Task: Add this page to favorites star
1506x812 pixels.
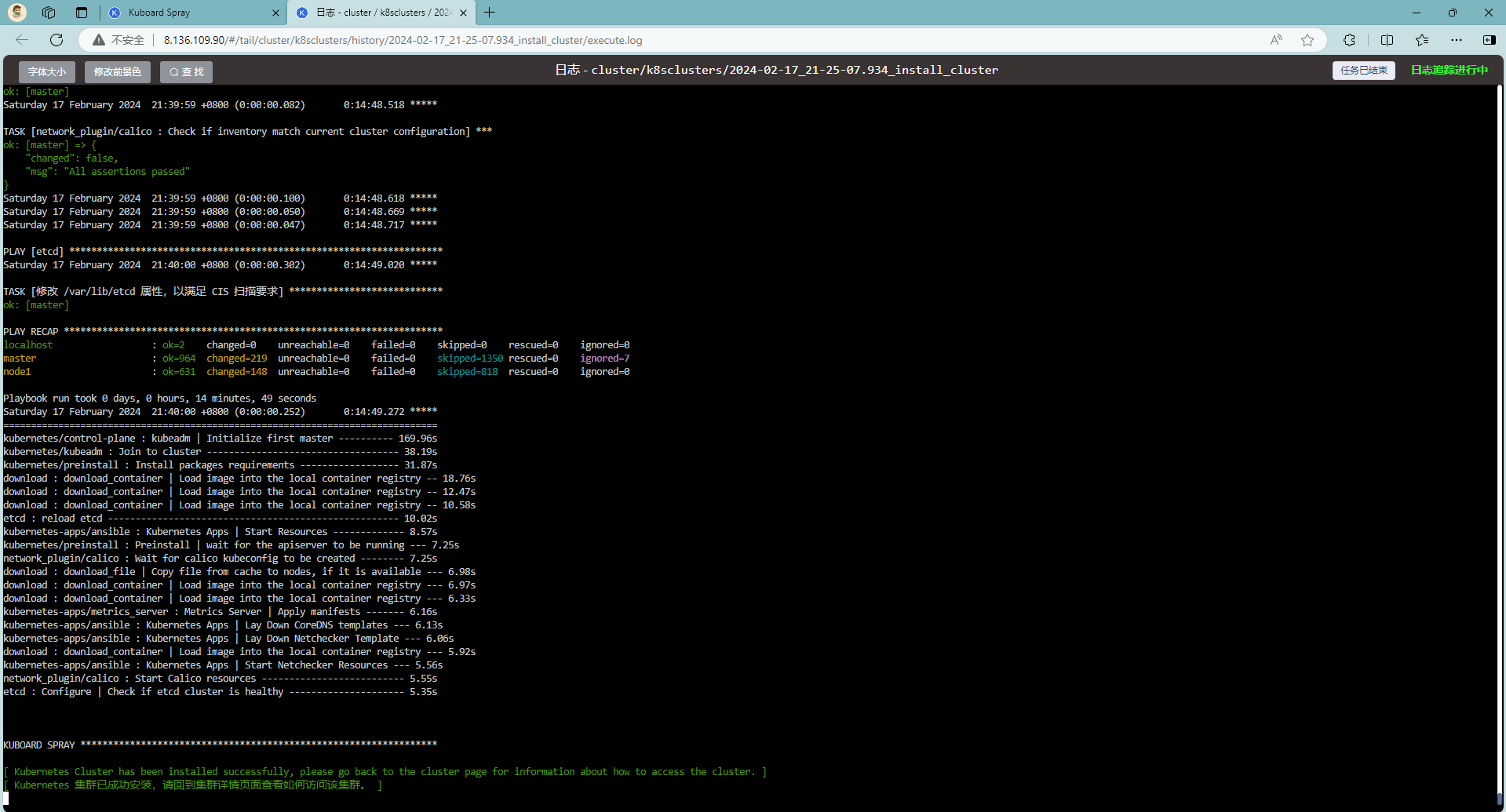Action: [x=1307, y=40]
